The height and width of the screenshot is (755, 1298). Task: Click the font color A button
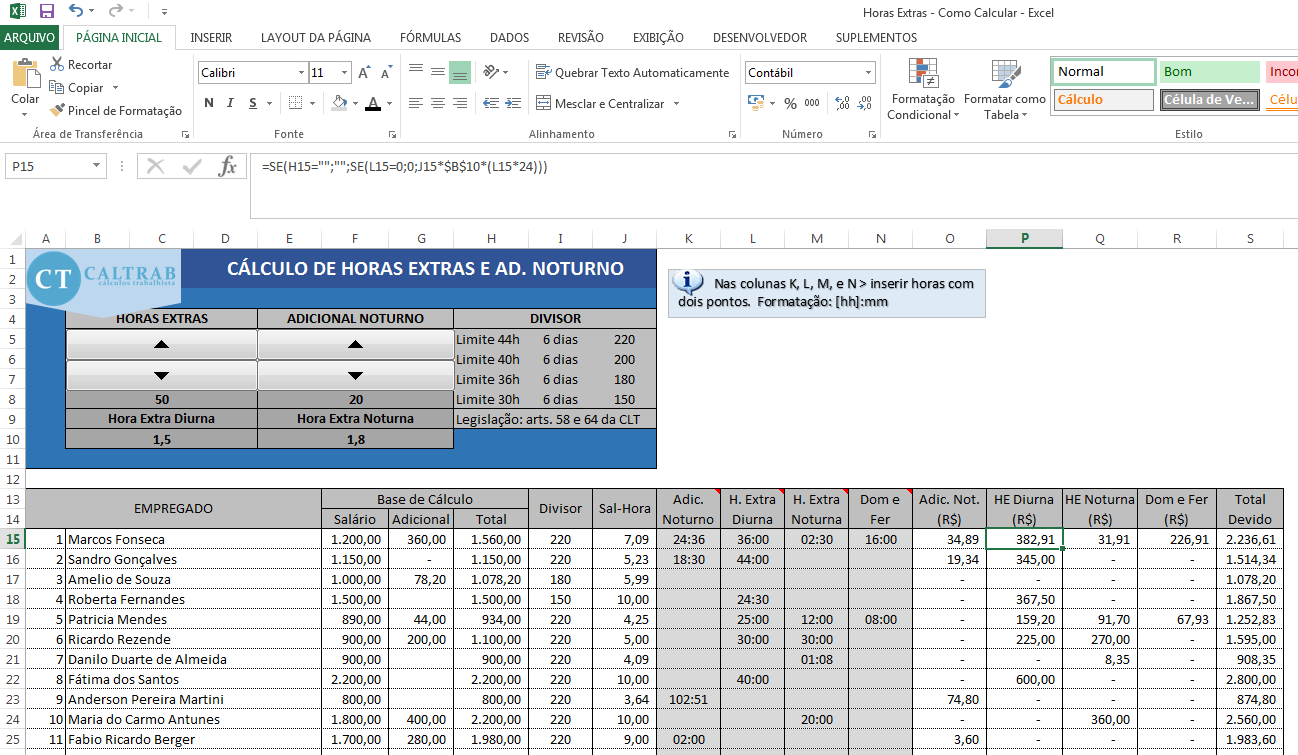[x=373, y=103]
